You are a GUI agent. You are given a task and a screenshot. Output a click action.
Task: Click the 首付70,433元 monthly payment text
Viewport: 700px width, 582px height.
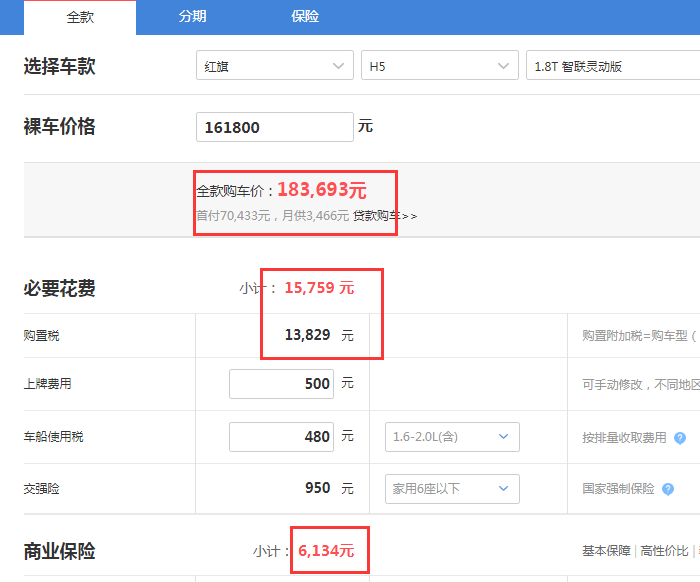[x=272, y=216]
